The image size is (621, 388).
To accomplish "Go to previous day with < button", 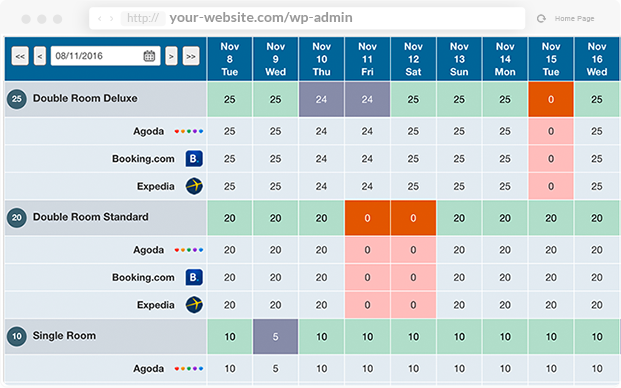I will point(40,56).
